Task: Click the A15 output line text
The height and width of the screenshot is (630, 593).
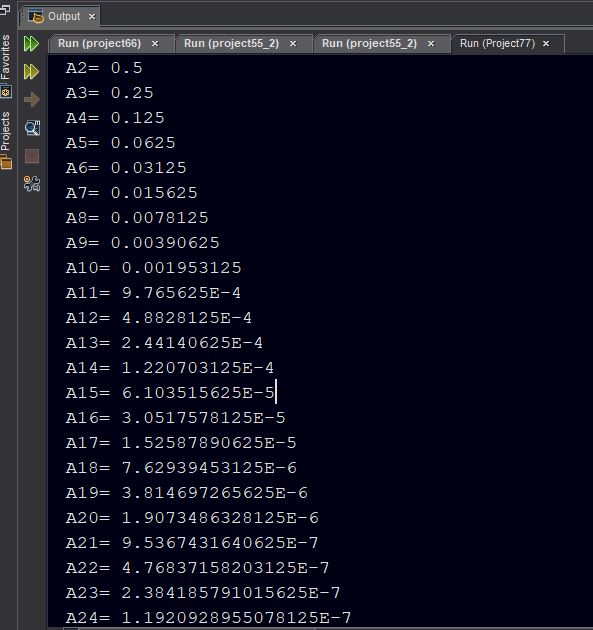Action: point(170,393)
